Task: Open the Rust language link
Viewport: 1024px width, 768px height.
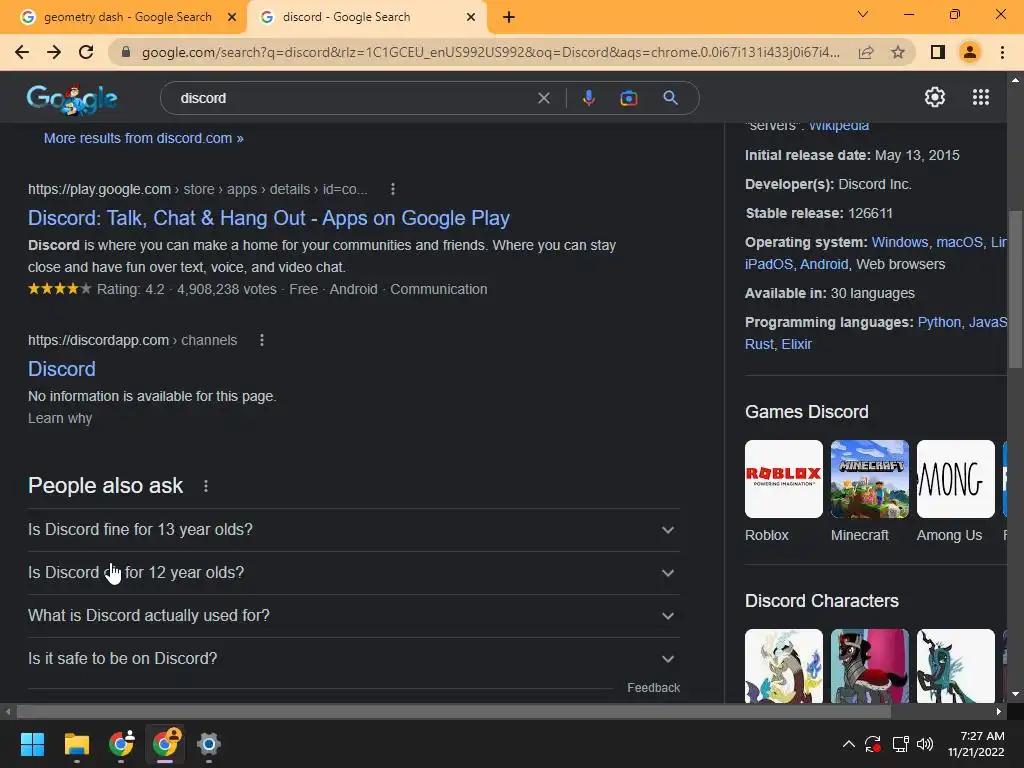Action: click(x=759, y=344)
